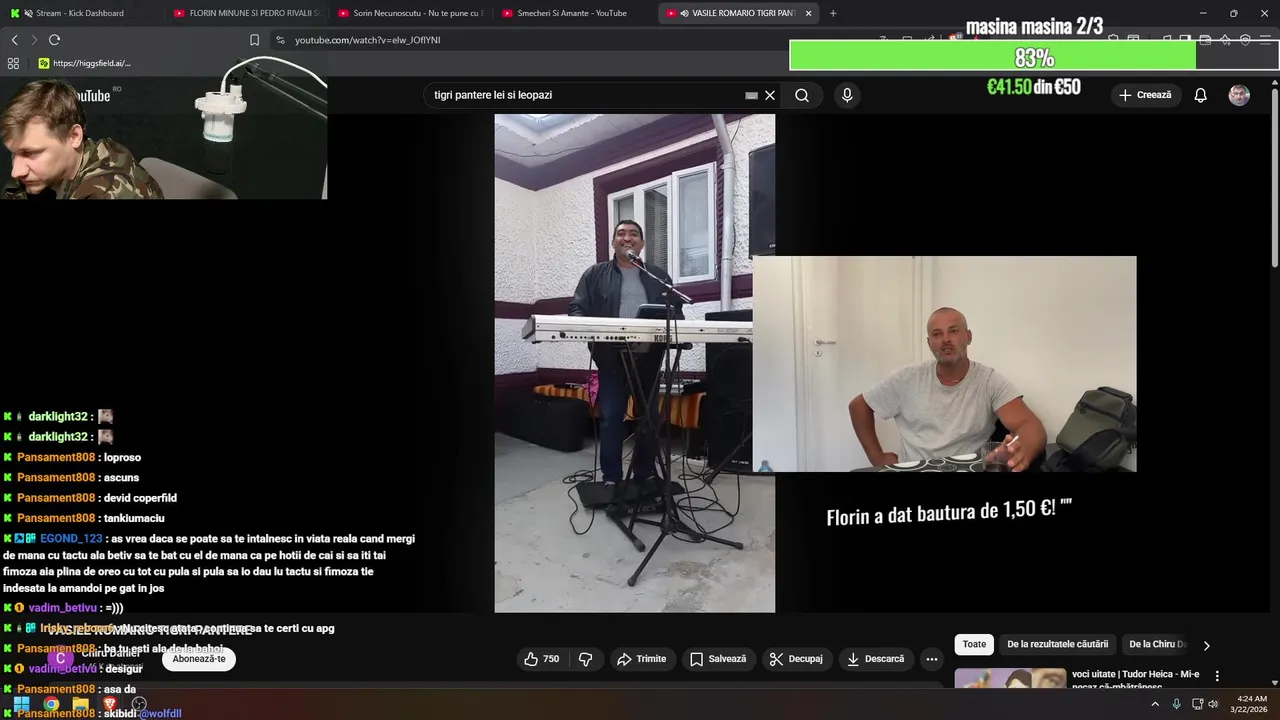Open the YouTube account avatar menu

[x=1239, y=95]
